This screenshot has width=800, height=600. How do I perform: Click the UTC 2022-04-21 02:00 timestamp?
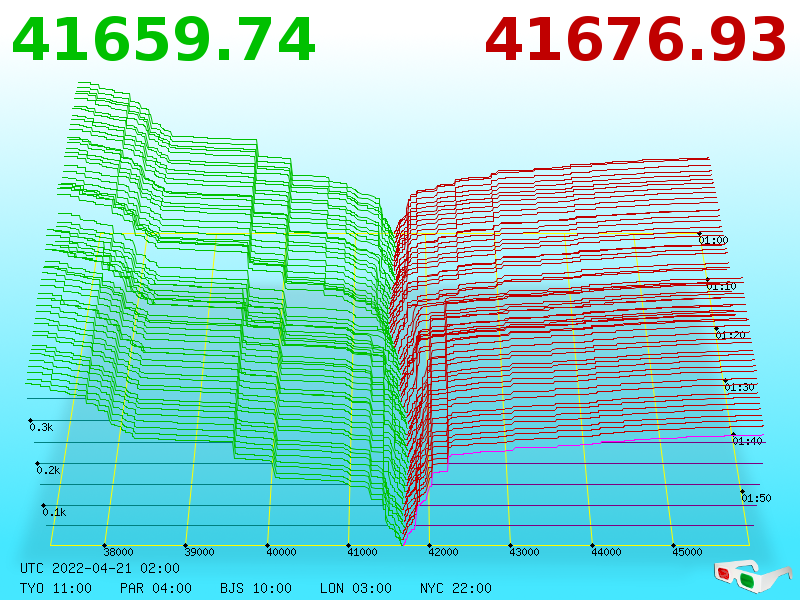[x=100, y=568]
